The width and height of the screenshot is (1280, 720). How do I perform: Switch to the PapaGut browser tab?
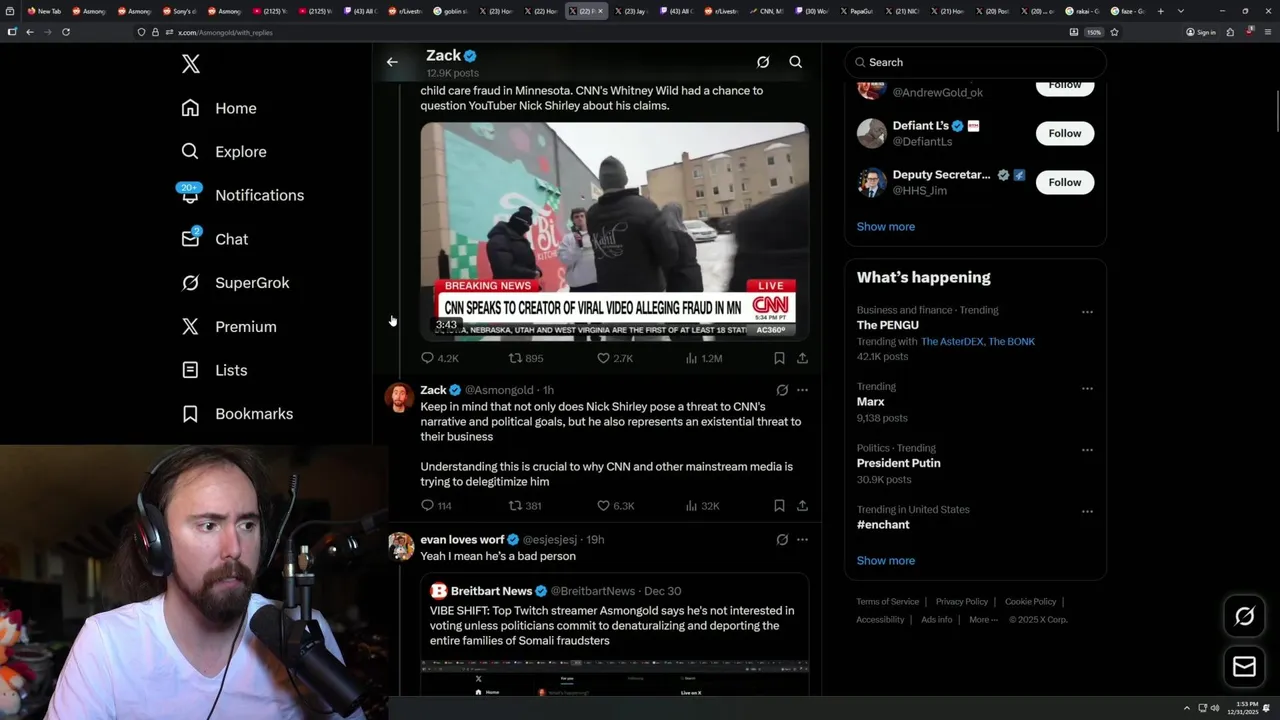(855, 11)
